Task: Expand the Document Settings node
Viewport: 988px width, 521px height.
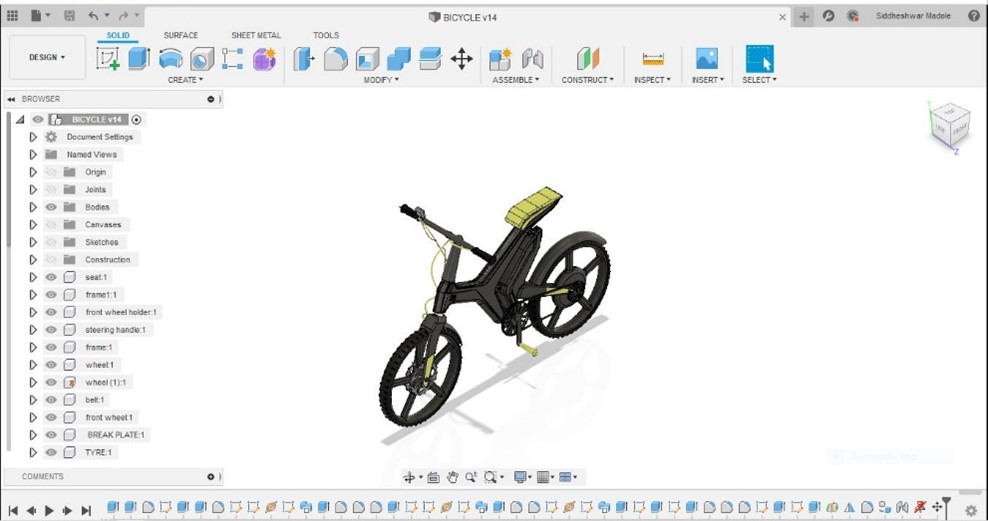Action: [33, 137]
